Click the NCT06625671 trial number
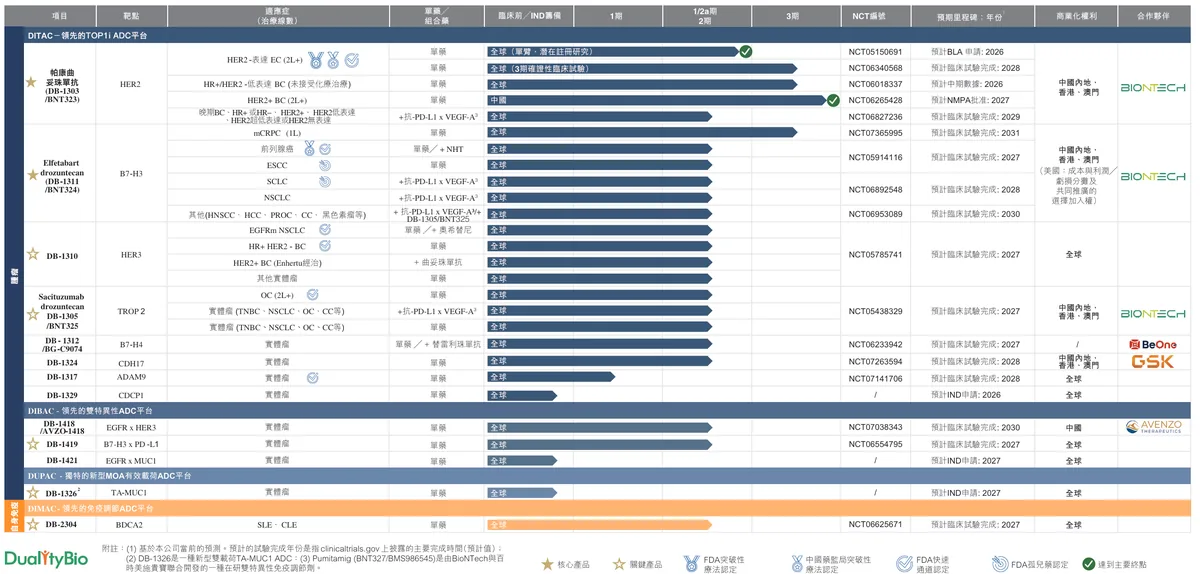The height and width of the screenshot is (574, 1200). pos(875,525)
